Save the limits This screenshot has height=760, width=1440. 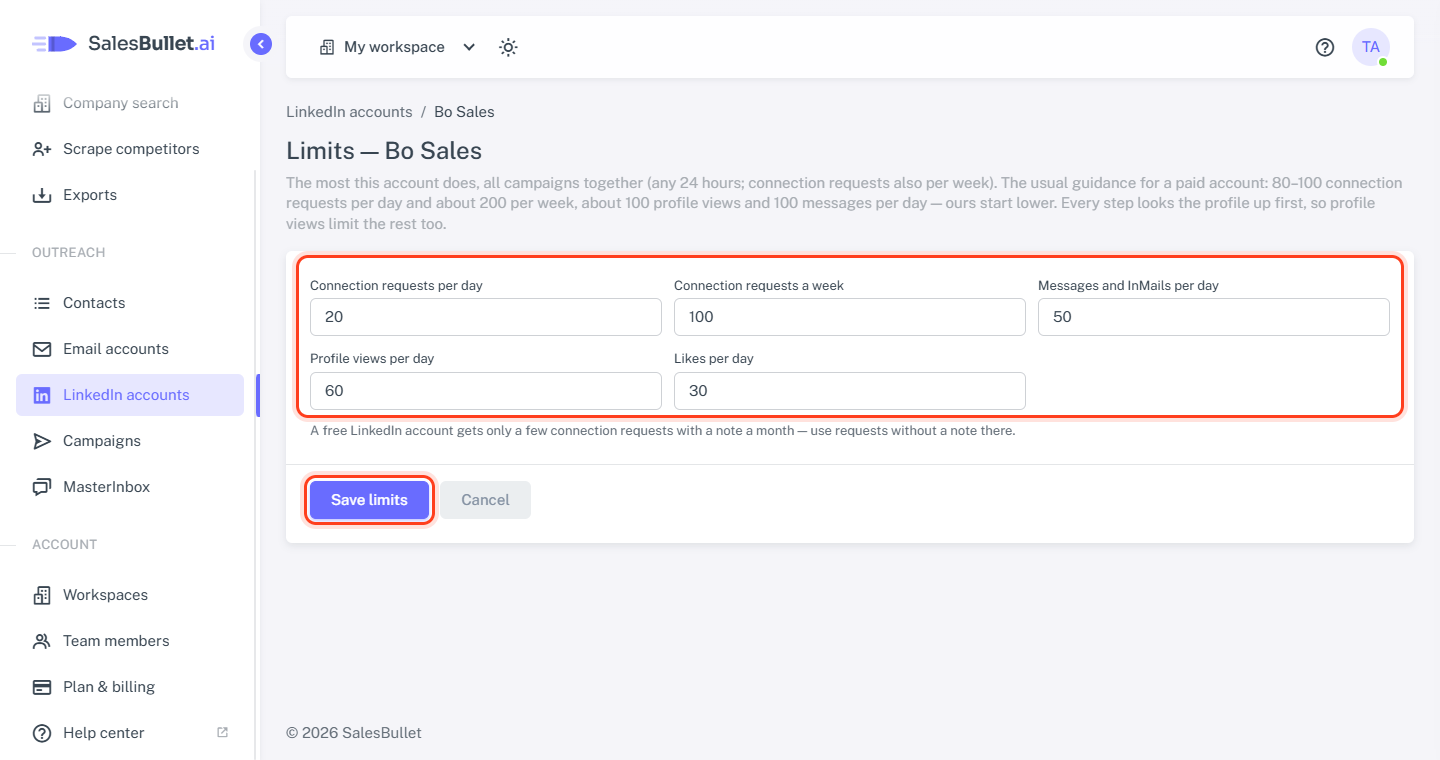[x=369, y=500]
